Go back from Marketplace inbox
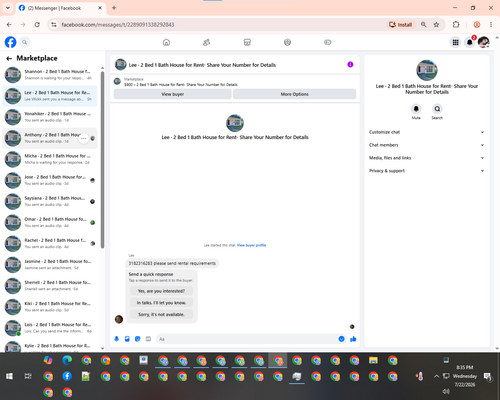The height and width of the screenshot is (400, 500). (x=9, y=58)
